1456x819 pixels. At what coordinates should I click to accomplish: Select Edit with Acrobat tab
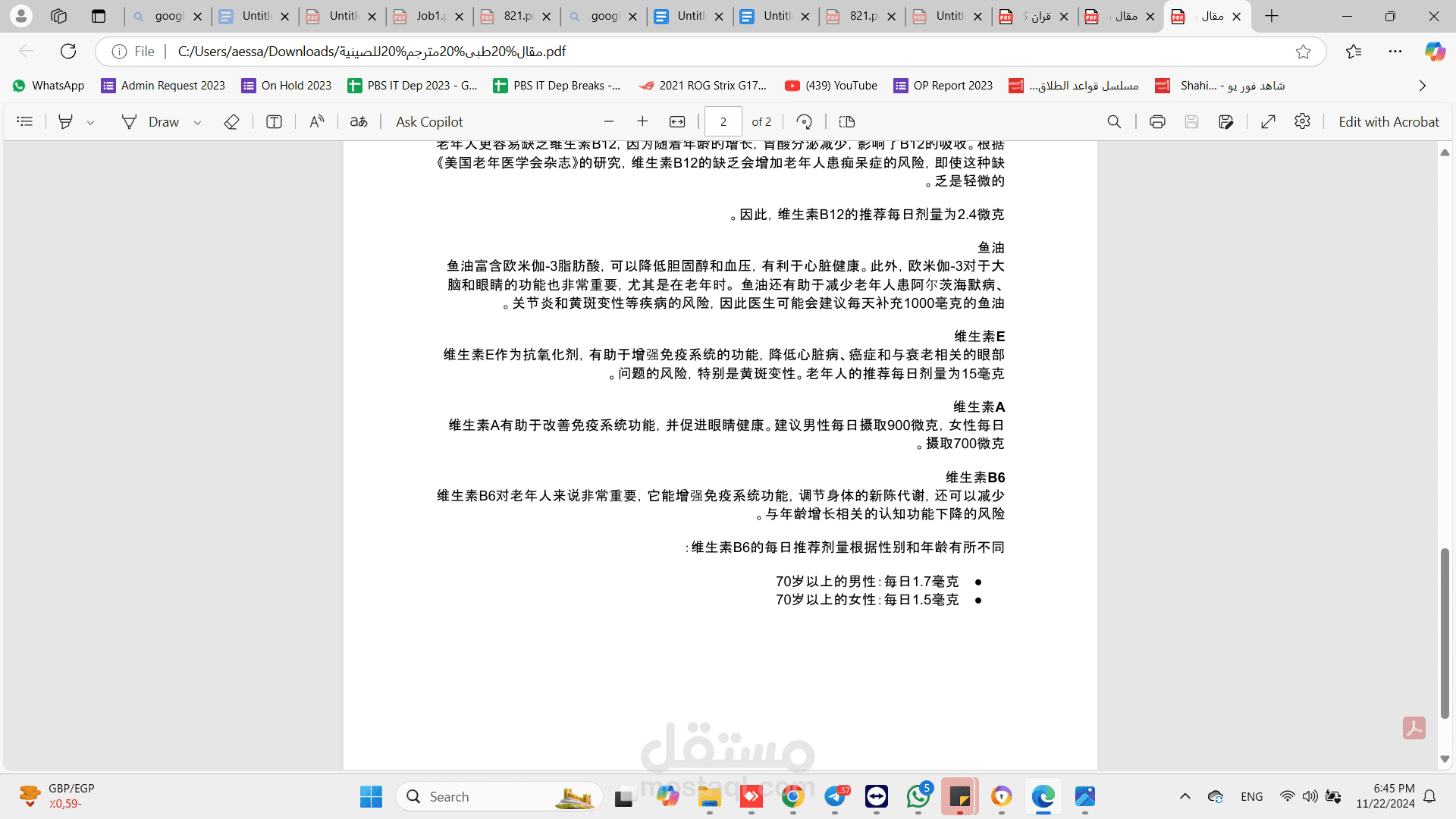click(x=1389, y=121)
